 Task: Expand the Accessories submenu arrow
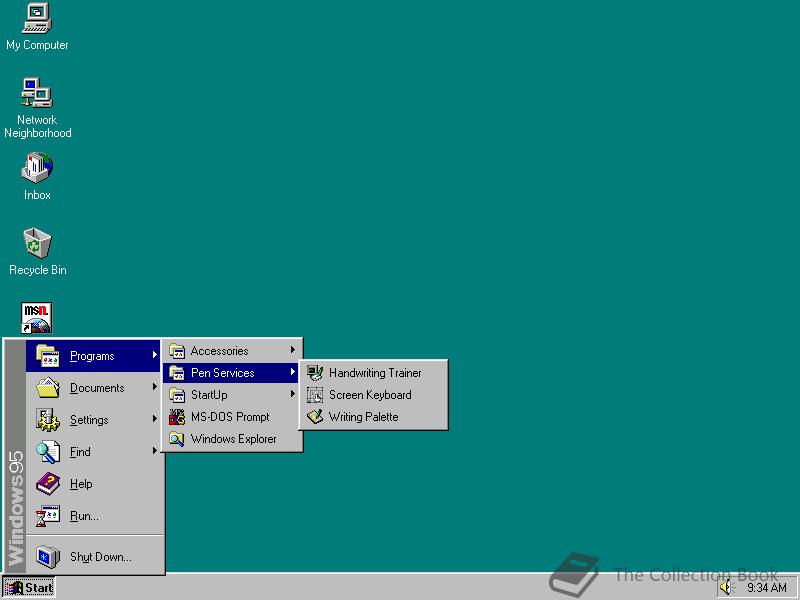[293, 350]
